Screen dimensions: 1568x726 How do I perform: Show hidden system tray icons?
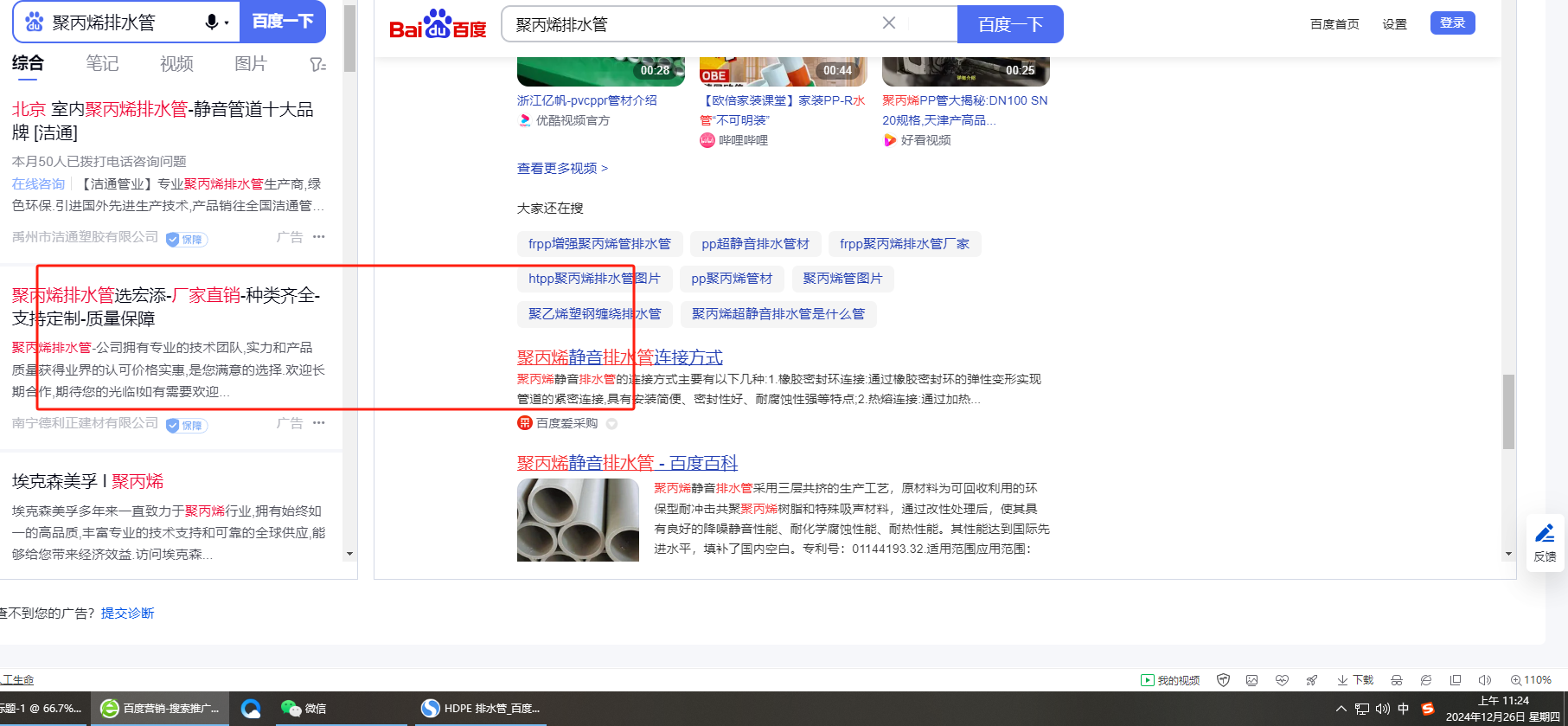point(1341,709)
